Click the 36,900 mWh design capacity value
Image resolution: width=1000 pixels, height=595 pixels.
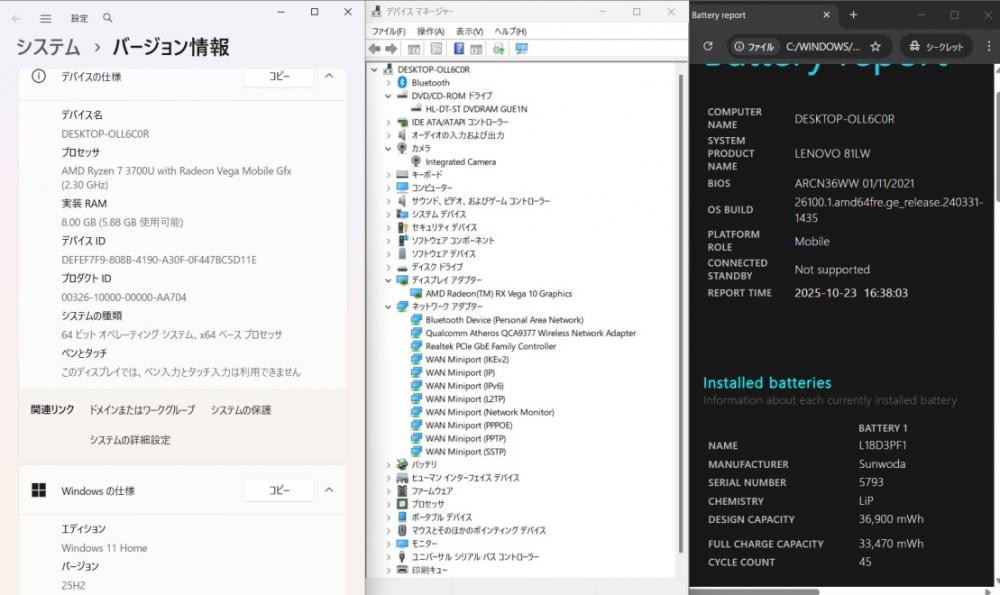890,519
